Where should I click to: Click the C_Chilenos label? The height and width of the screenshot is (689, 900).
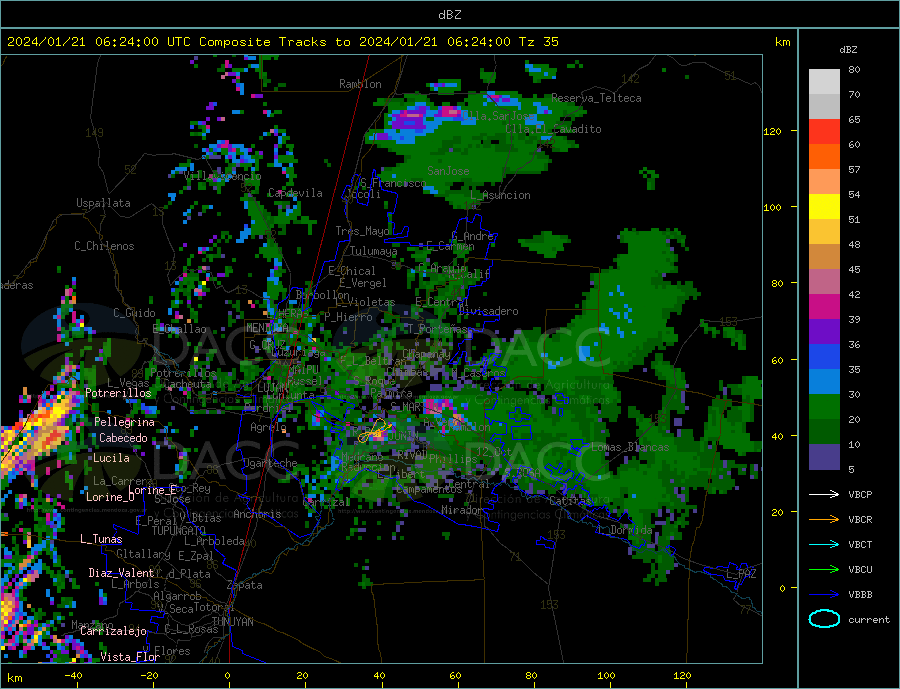[x=104, y=246]
